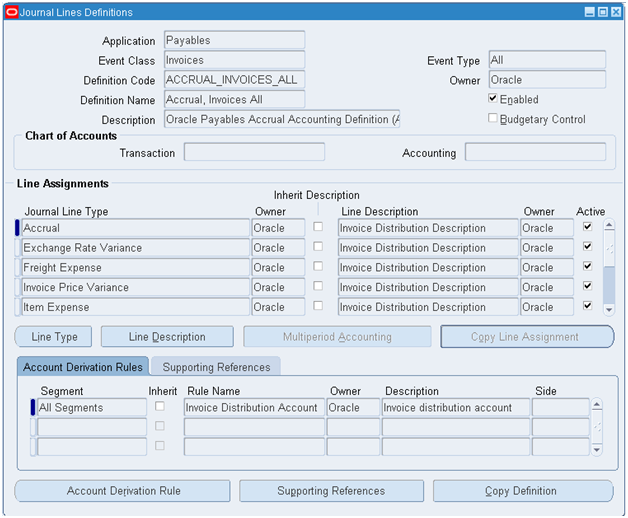Enable the Budgetary Control checkbox

click(493, 118)
